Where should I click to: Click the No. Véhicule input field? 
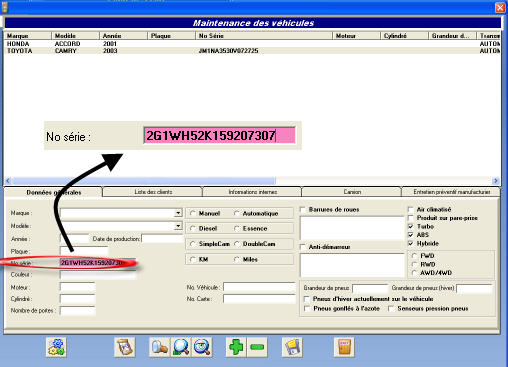pyautogui.click(x=259, y=287)
